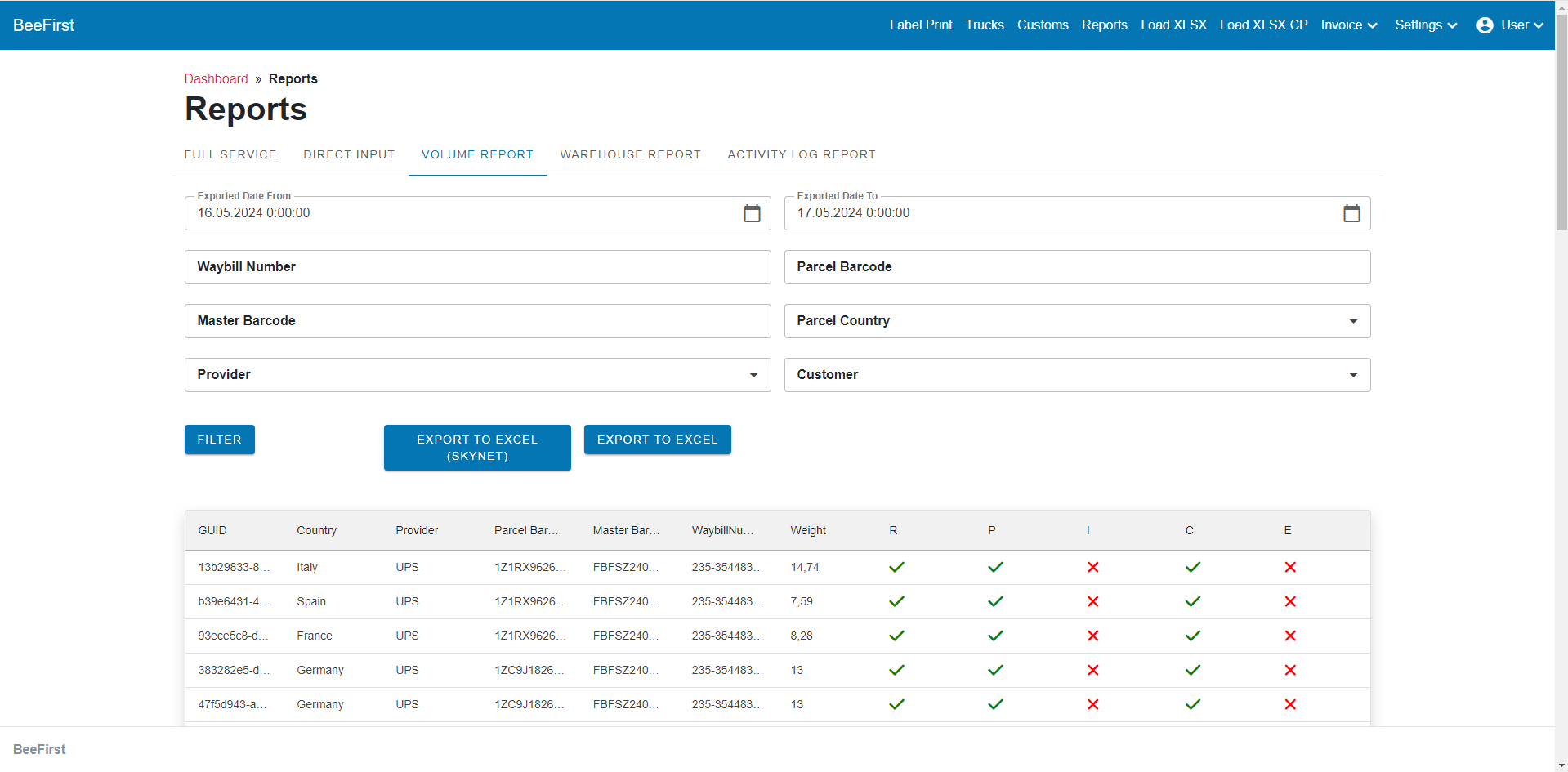Click R checkmark in Spain row

pyautogui.click(x=896, y=601)
